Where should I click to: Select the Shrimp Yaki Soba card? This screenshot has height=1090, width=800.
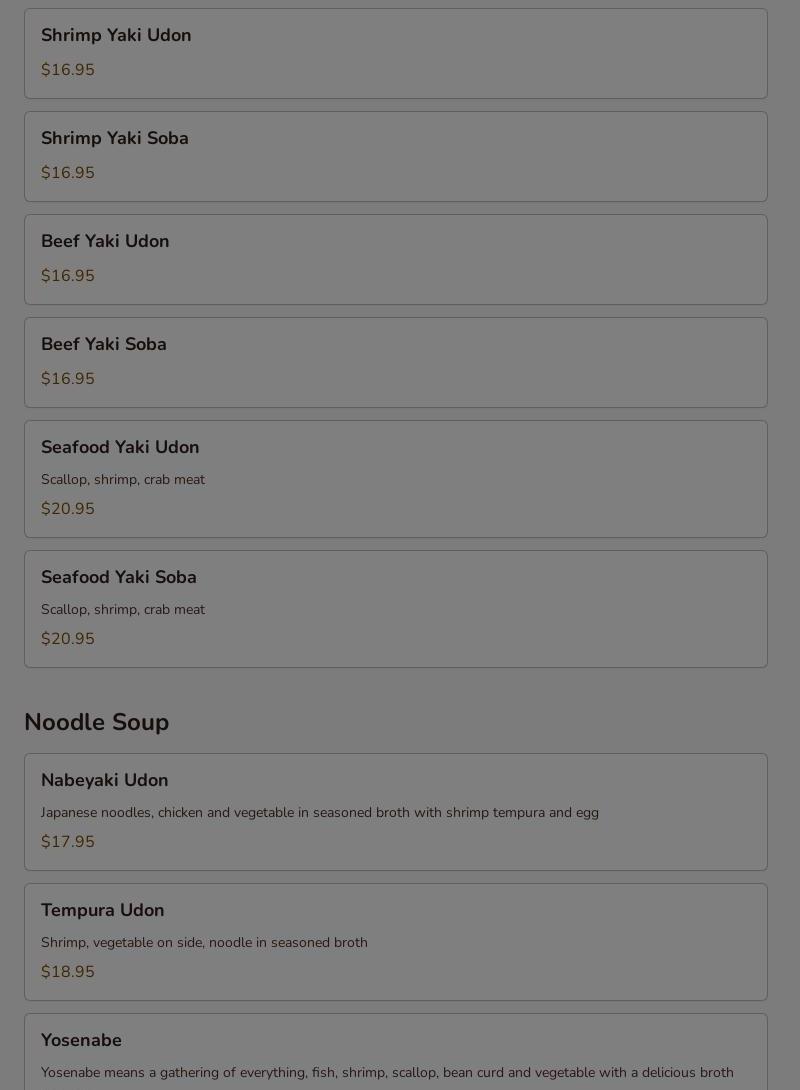[x=395, y=156]
